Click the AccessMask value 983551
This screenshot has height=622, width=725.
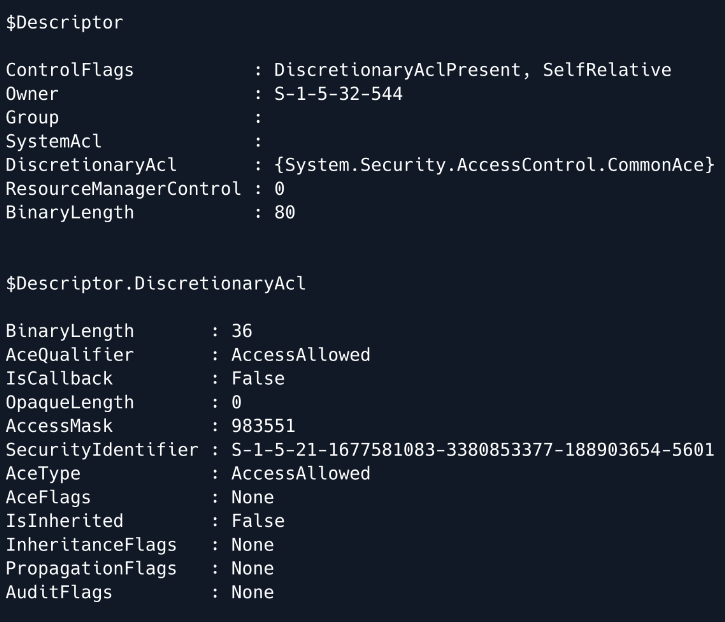click(263, 426)
